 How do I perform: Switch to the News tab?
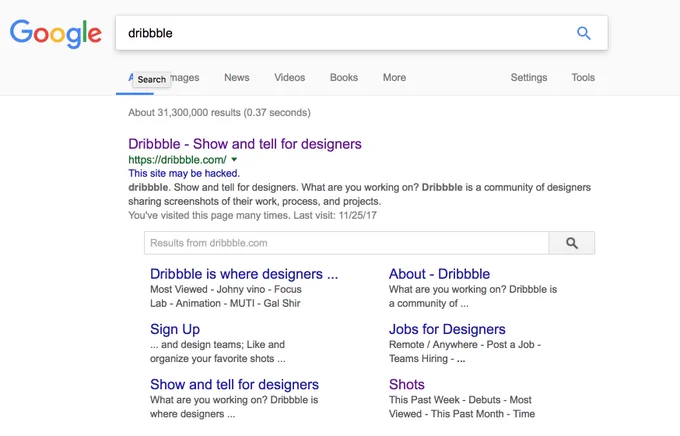point(237,78)
